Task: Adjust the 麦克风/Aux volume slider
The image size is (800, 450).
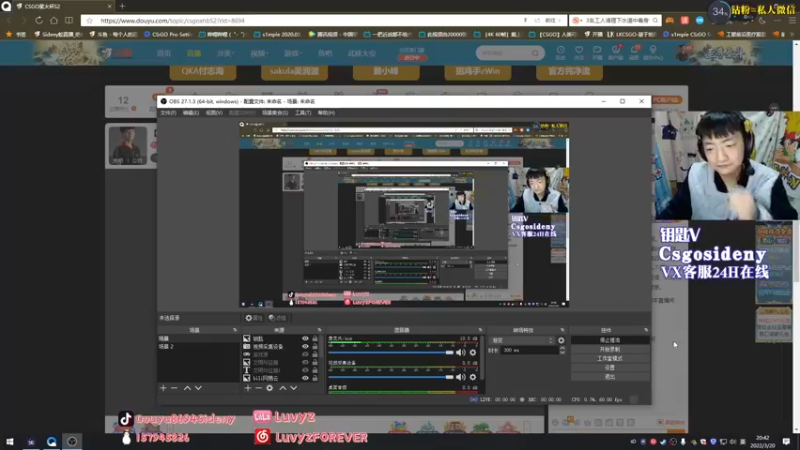Action: click(391, 353)
